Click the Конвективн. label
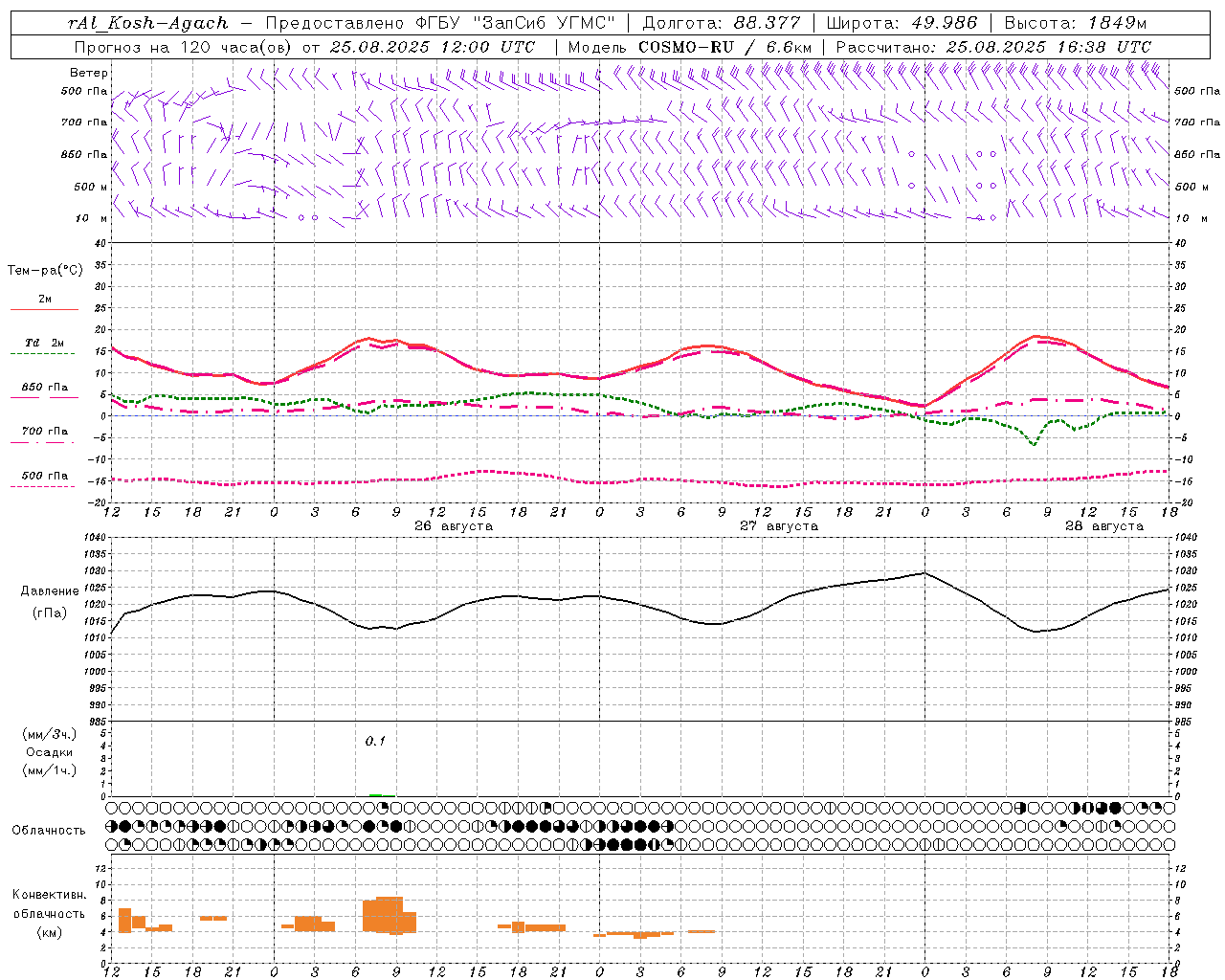1225x980 pixels. pos(50,895)
